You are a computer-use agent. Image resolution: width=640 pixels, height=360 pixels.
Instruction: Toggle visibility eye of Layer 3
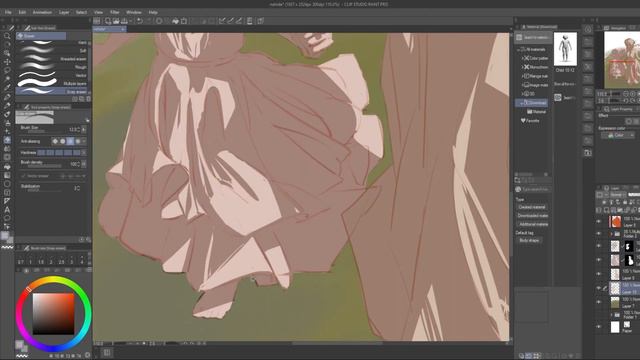[599, 222]
